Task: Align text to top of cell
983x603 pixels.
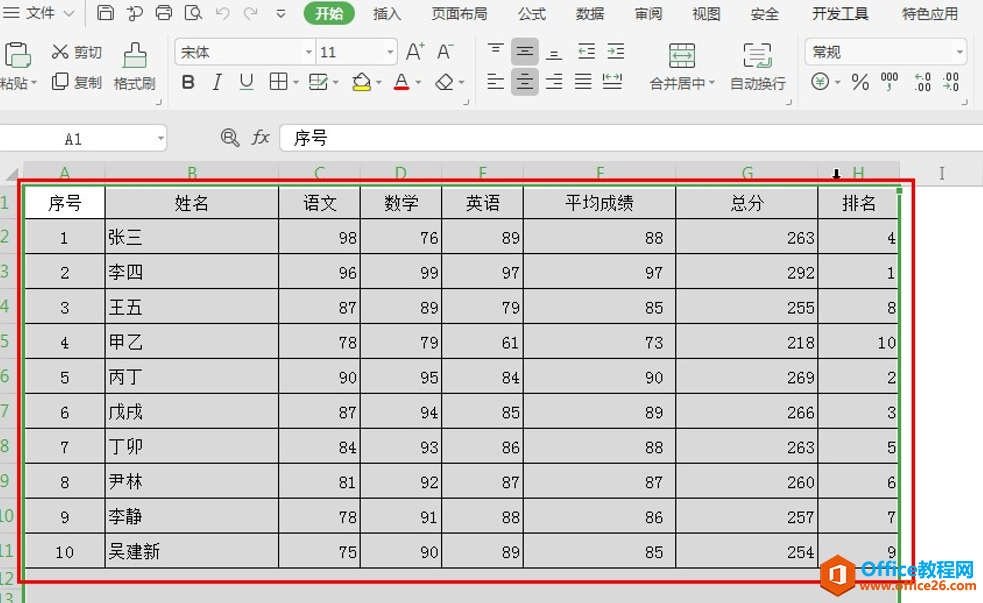Action: 495,51
